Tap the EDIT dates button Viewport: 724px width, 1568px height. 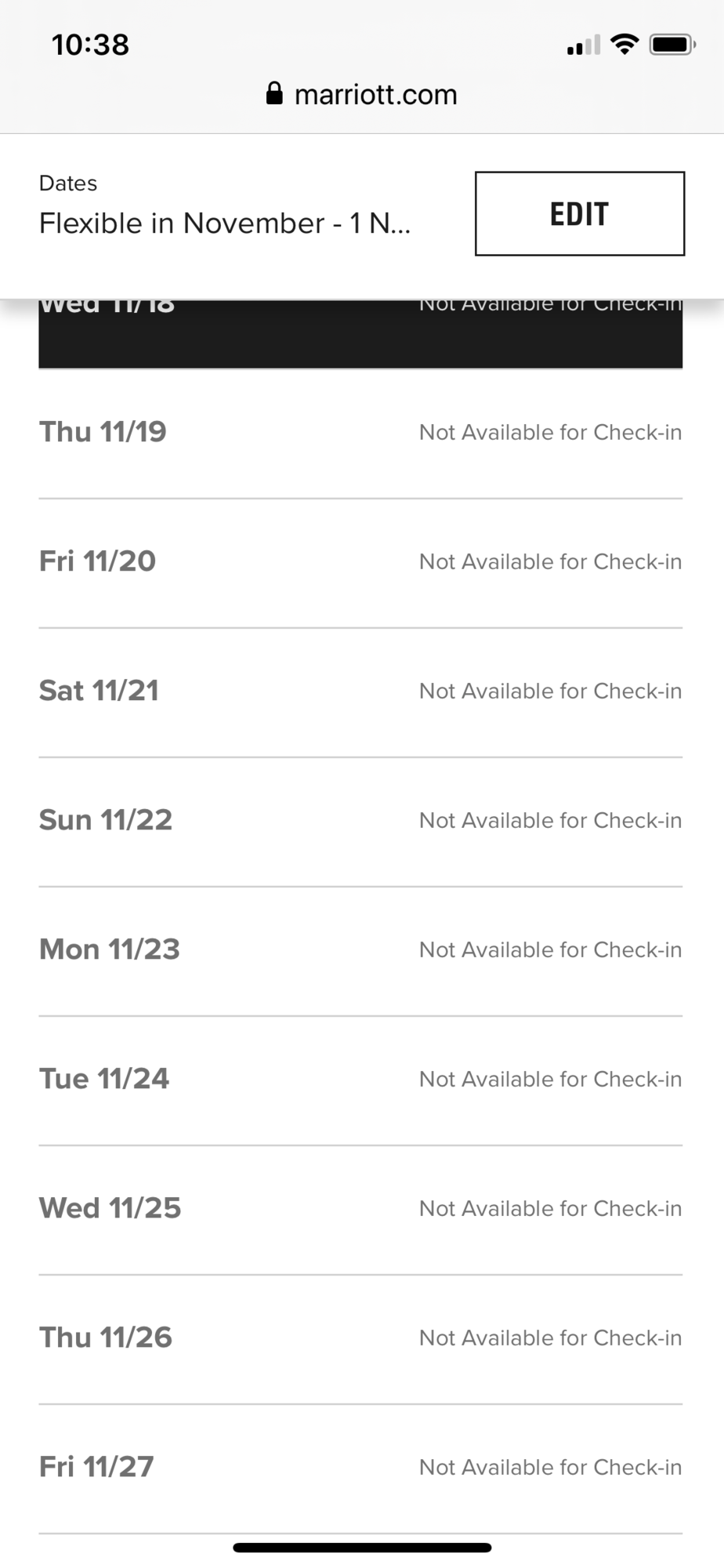[580, 213]
